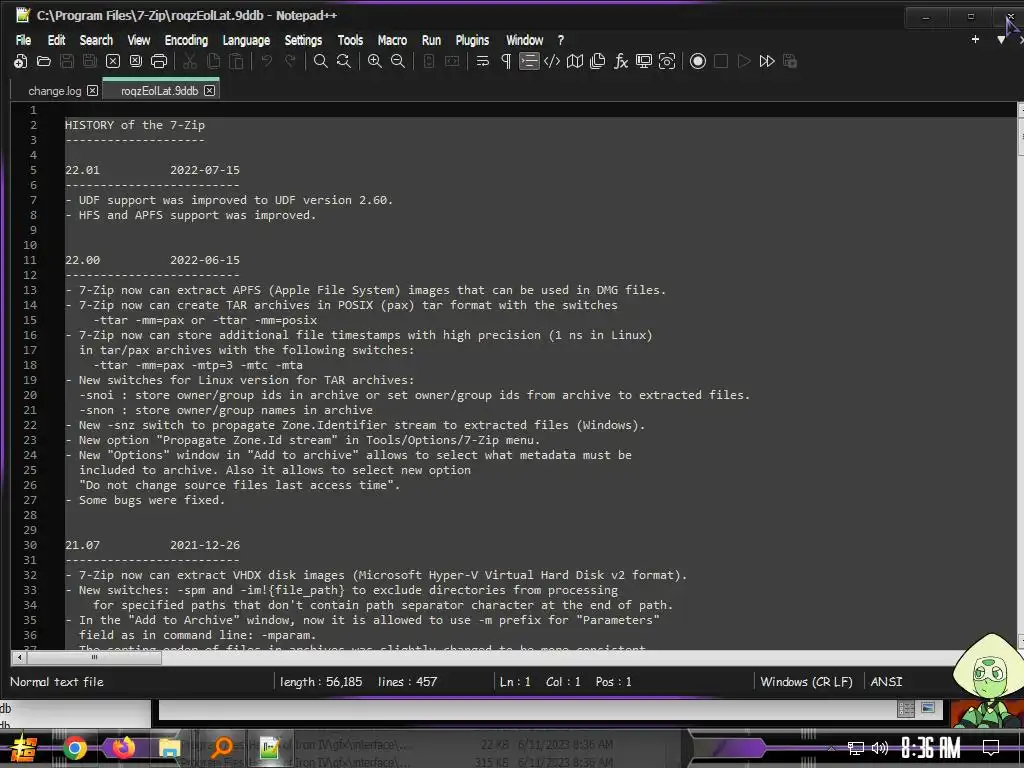Click the Paste clipboard icon
Viewport: 1024px width, 768px height.
point(236,61)
